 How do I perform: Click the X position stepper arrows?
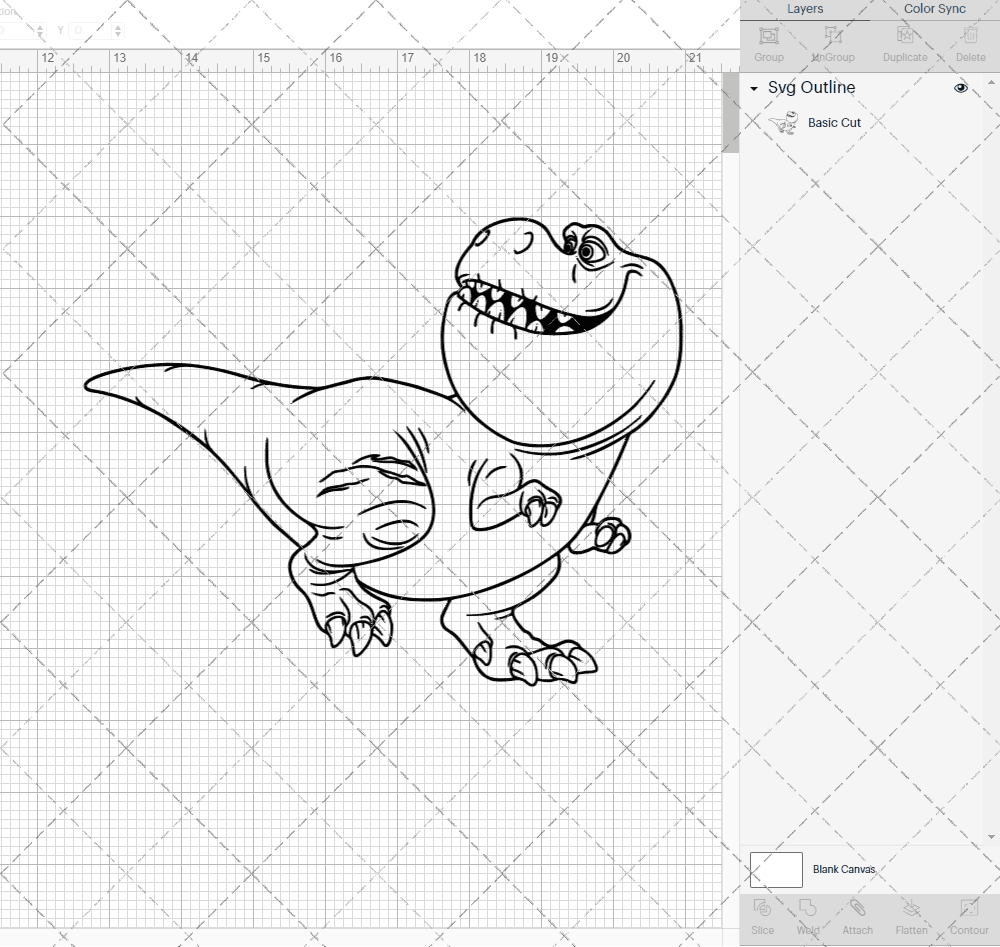[40, 30]
